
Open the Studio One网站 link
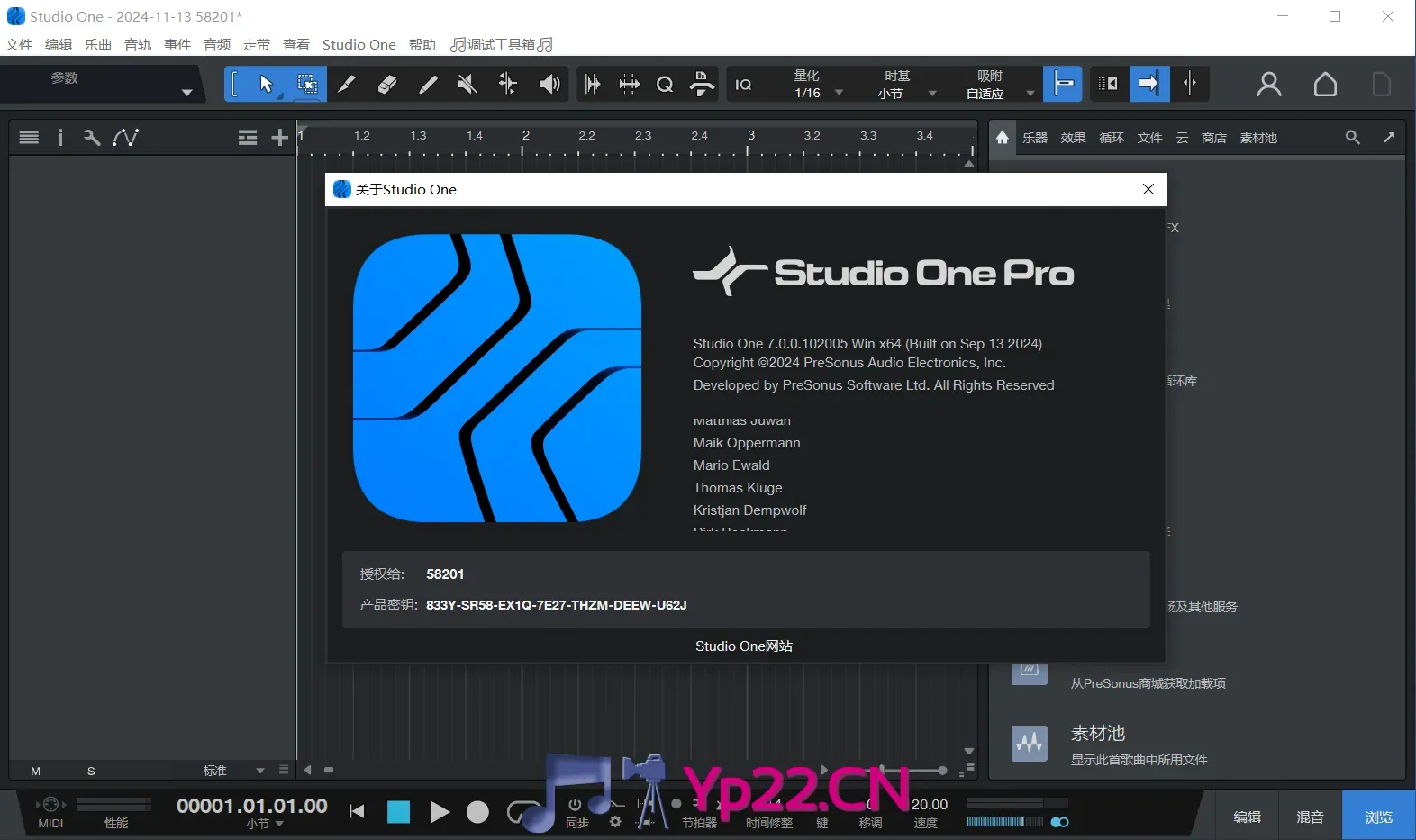click(x=744, y=646)
